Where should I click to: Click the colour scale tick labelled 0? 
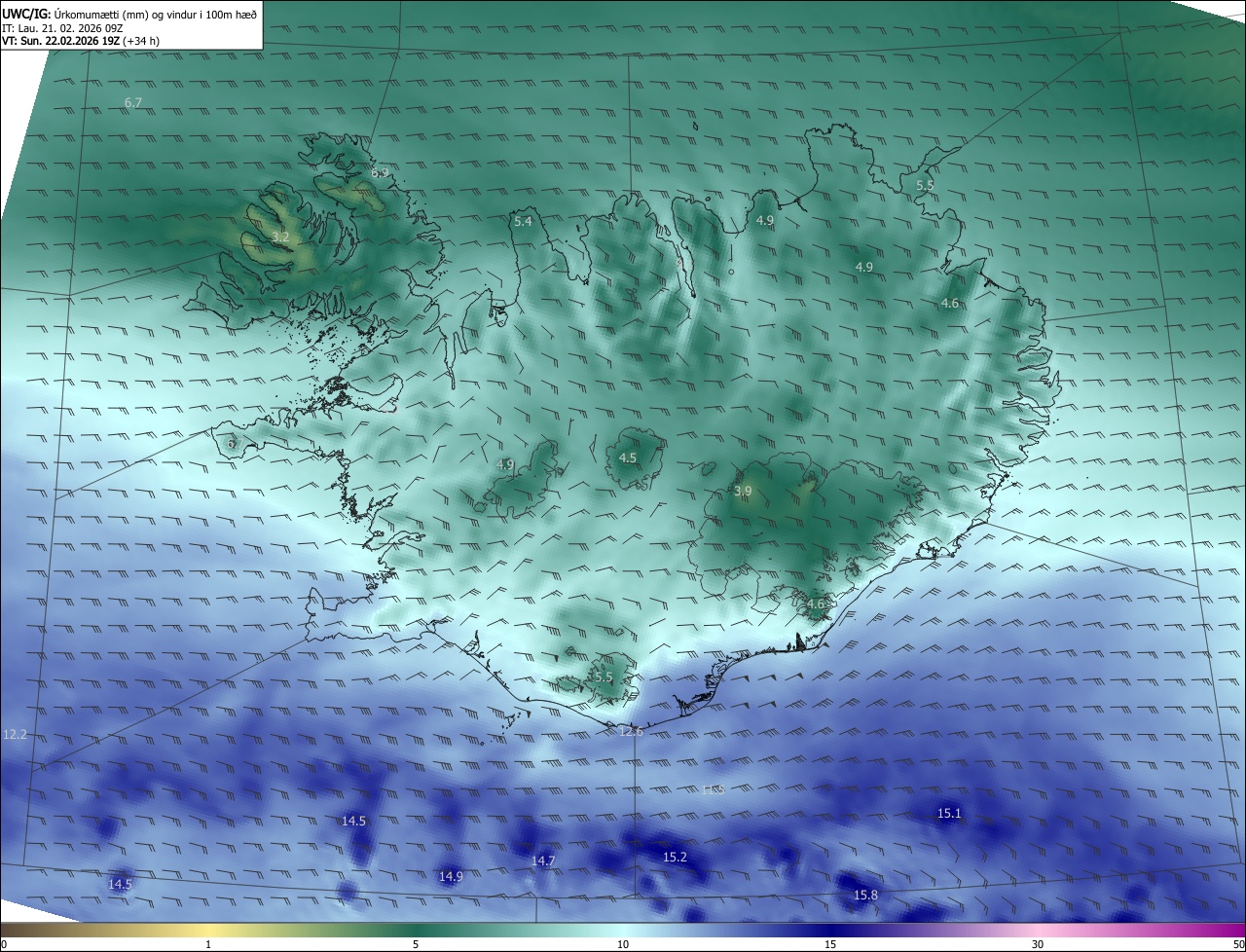pos(4,945)
